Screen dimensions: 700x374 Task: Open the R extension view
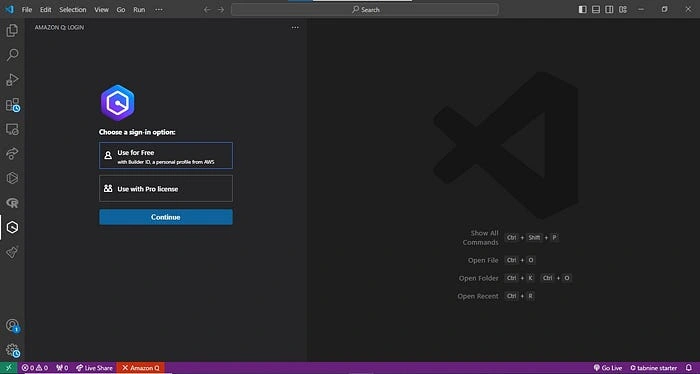pos(12,203)
